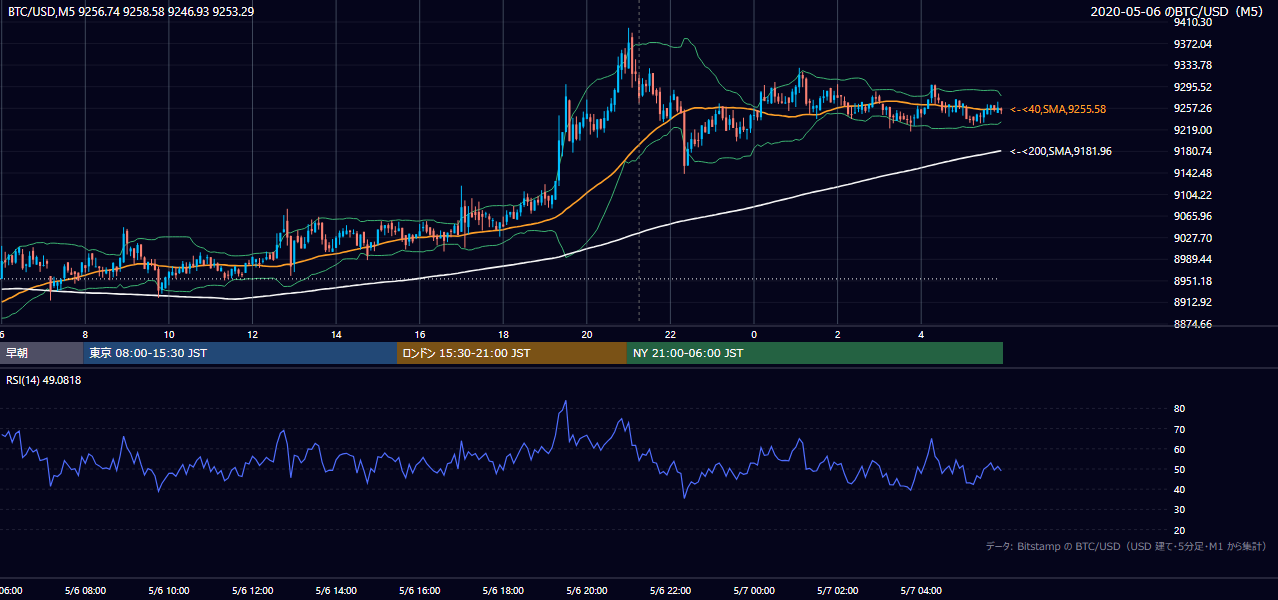Select the 200 SMA 9181.96 label
Image resolution: width=1278 pixels, height=600 pixels.
(x=1061, y=151)
